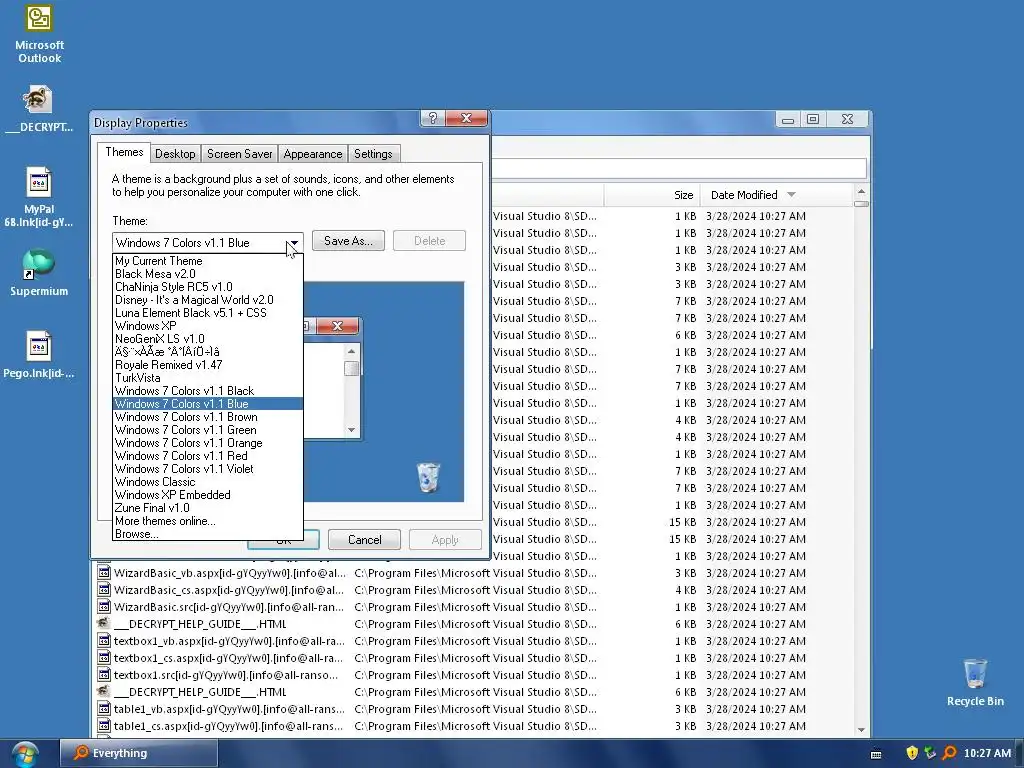
Task: Open the Appearance tab
Action: pyautogui.click(x=313, y=154)
